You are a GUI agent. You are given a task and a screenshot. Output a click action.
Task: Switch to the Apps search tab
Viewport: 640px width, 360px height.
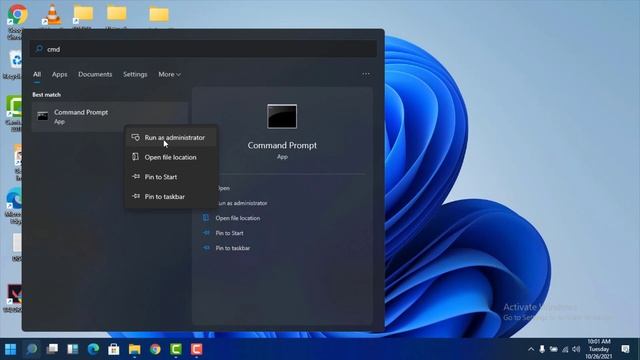[60, 74]
